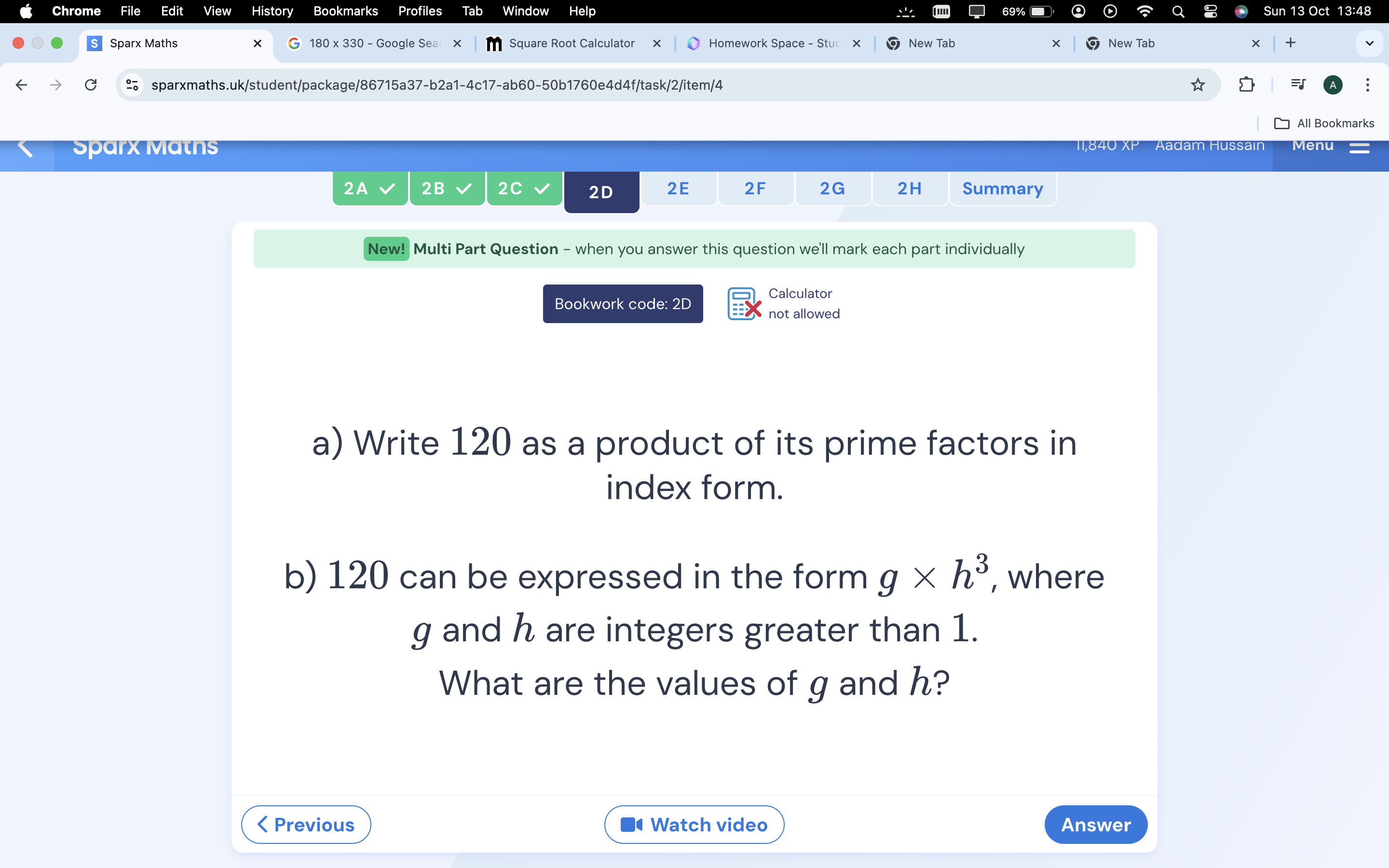The height and width of the screenshot is (868, 1389).
Task: Click the Answer button
Action: [1096, 825]
